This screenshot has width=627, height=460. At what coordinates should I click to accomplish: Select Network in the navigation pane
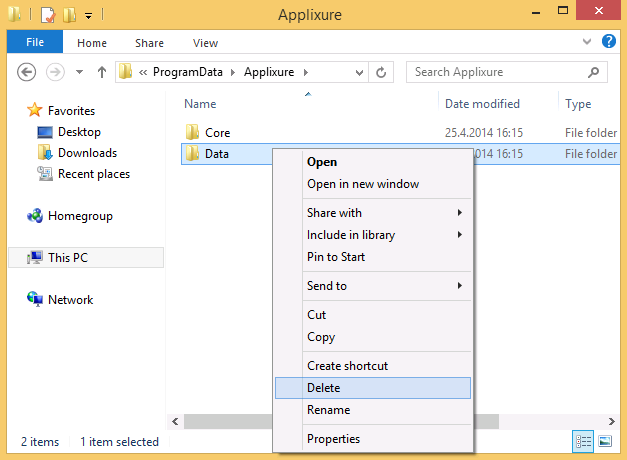pos(70,300)
